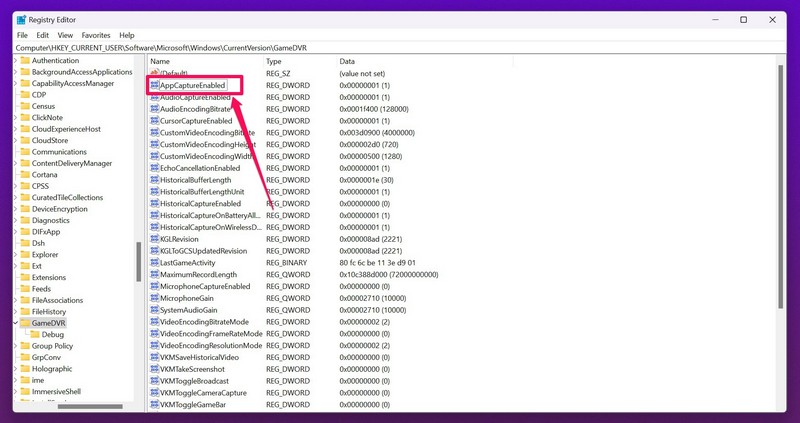Select the ImmersiveShell key

56,392
